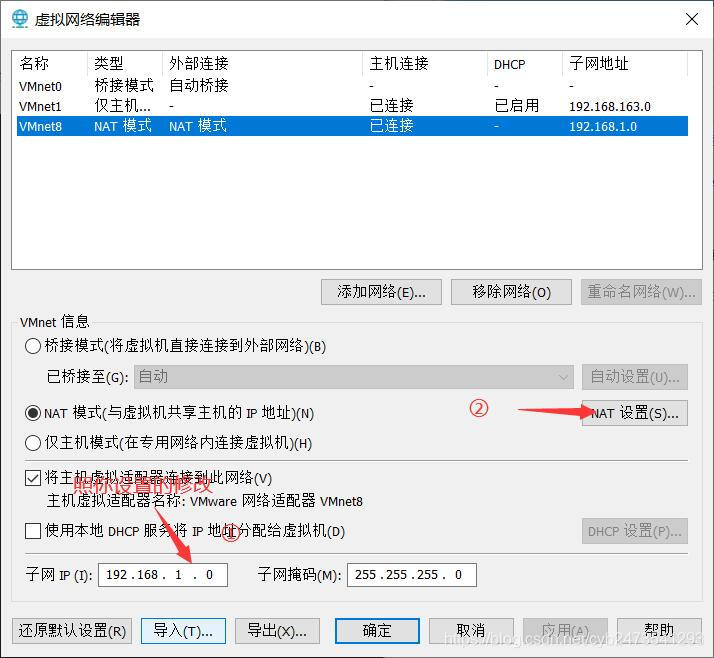Click the 导入(T)... button

pyautogui.click(x=183, y=631)
